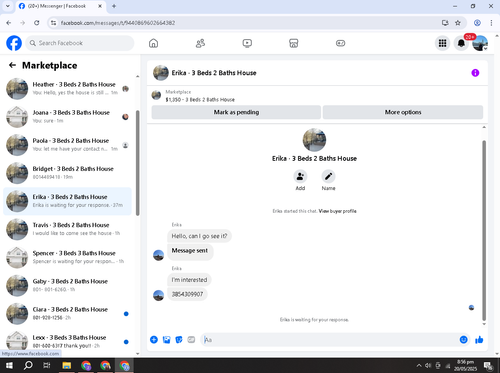The image size is (500, 373).
Task: Click the More options button
Action: (403, 112)
